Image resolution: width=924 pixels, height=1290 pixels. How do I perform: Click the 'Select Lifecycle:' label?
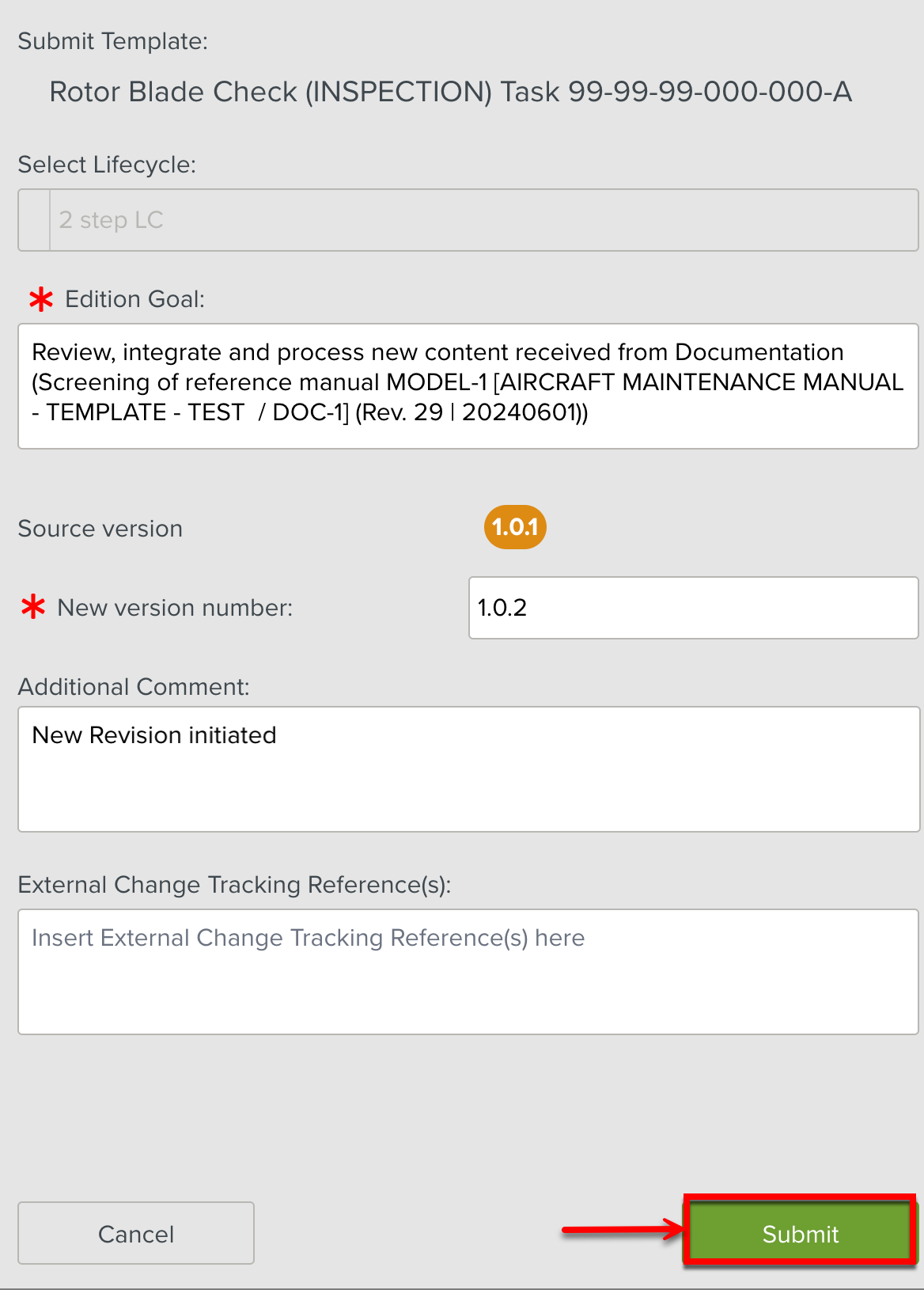click(x=107, y=165)
